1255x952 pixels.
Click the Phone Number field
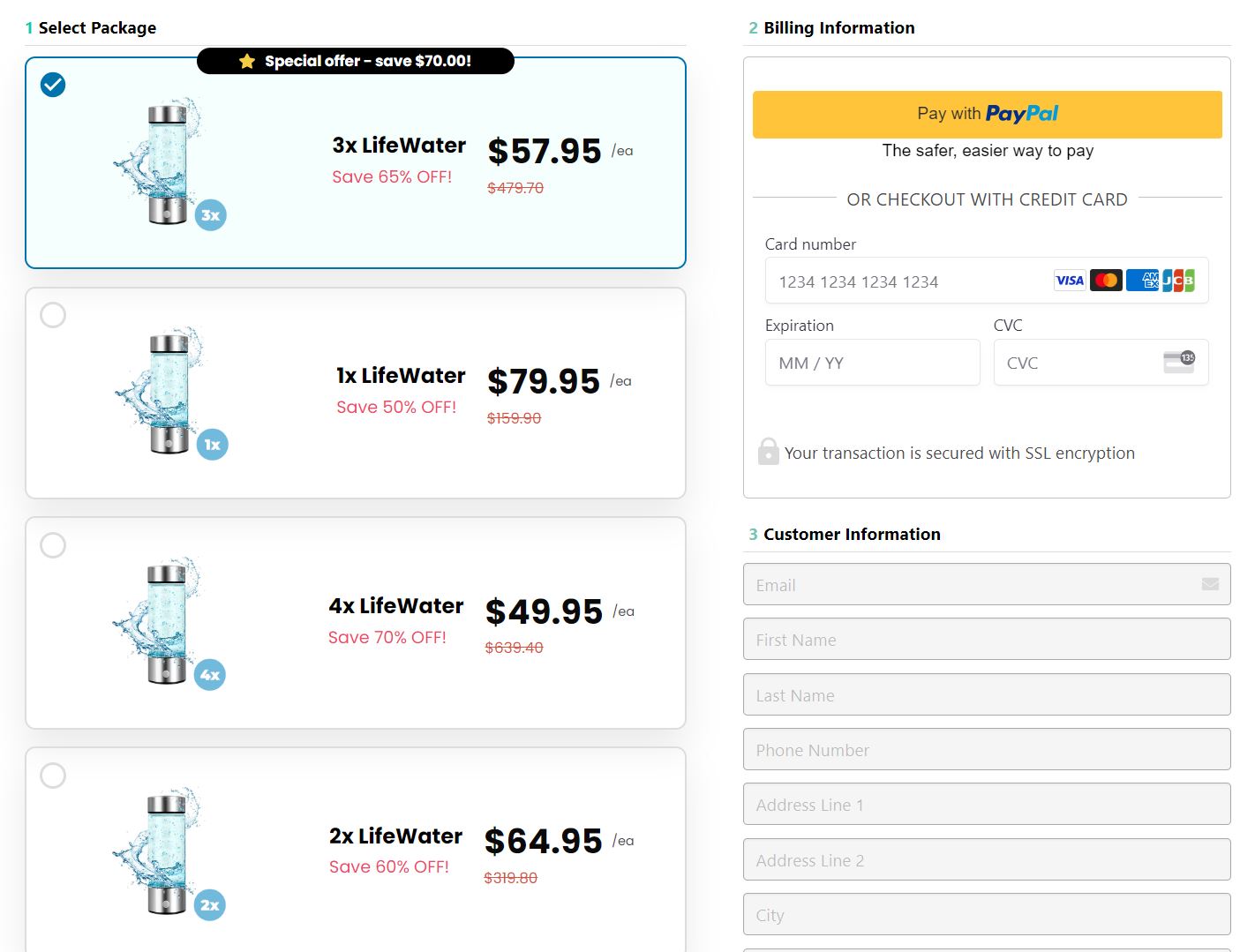[987, 750]
